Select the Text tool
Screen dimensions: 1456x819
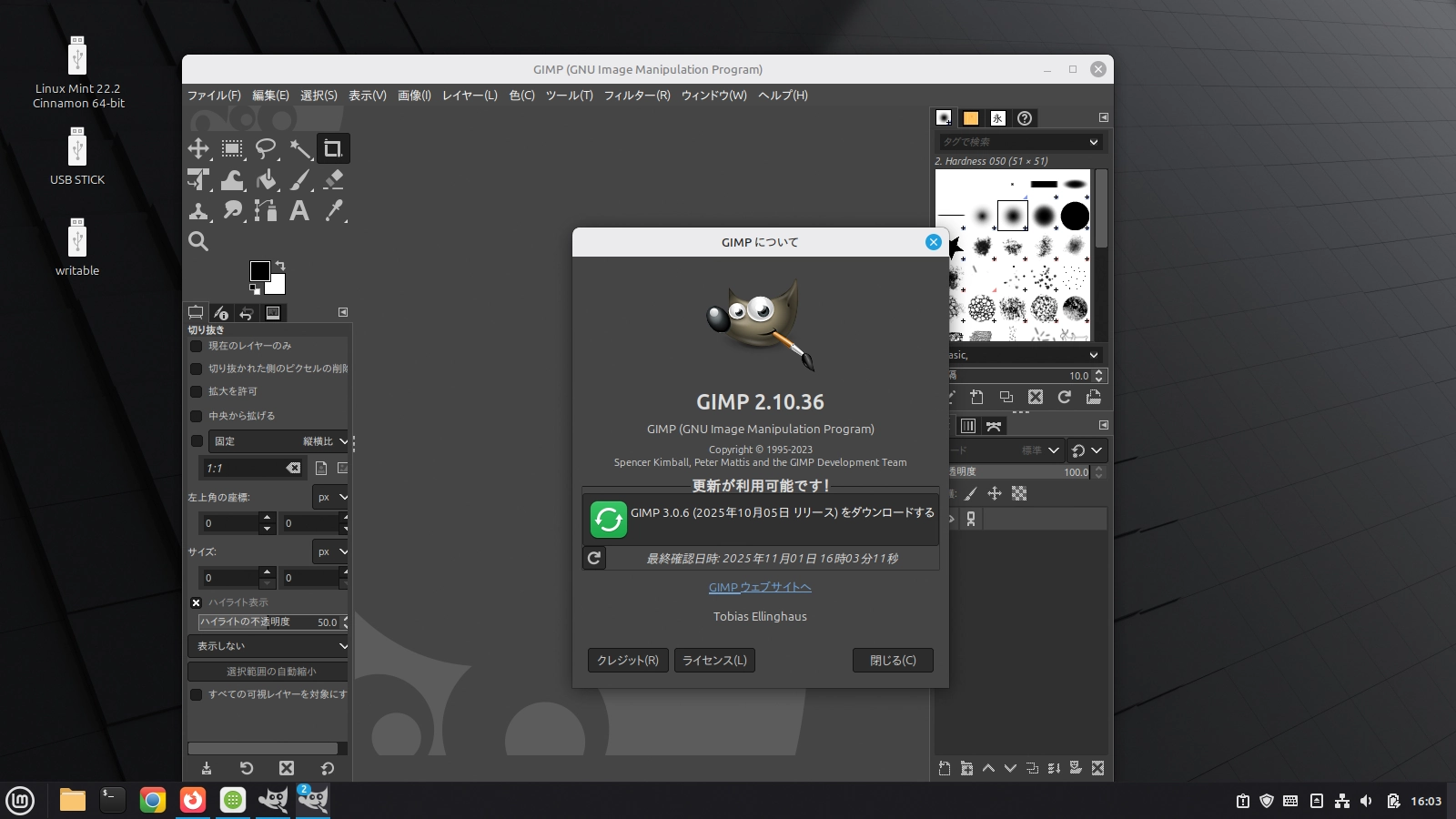click(x=299, y=211)
